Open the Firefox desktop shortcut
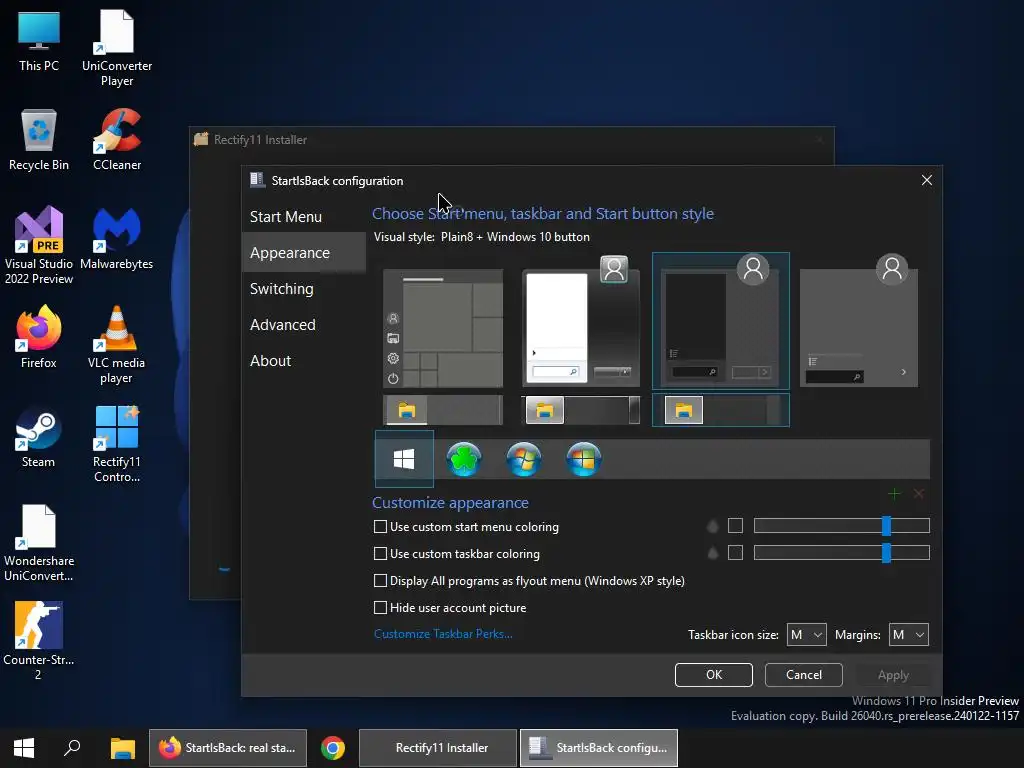 tap(39, 338)
